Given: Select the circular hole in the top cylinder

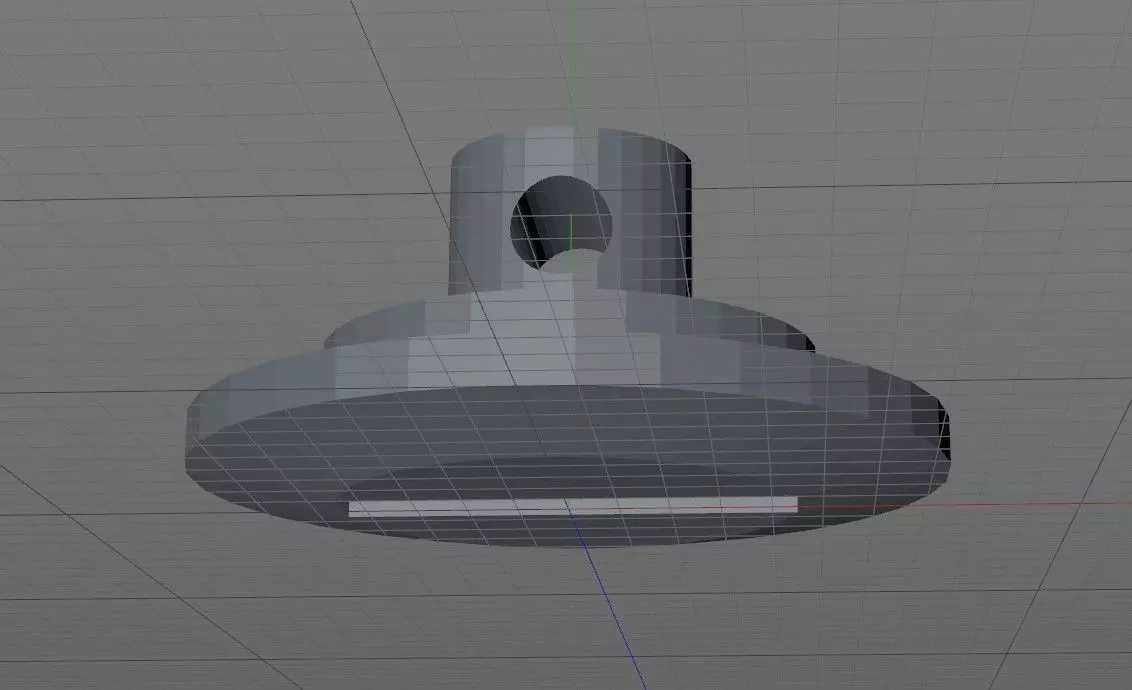Looking at the screenshot, I should pos(562,224).
